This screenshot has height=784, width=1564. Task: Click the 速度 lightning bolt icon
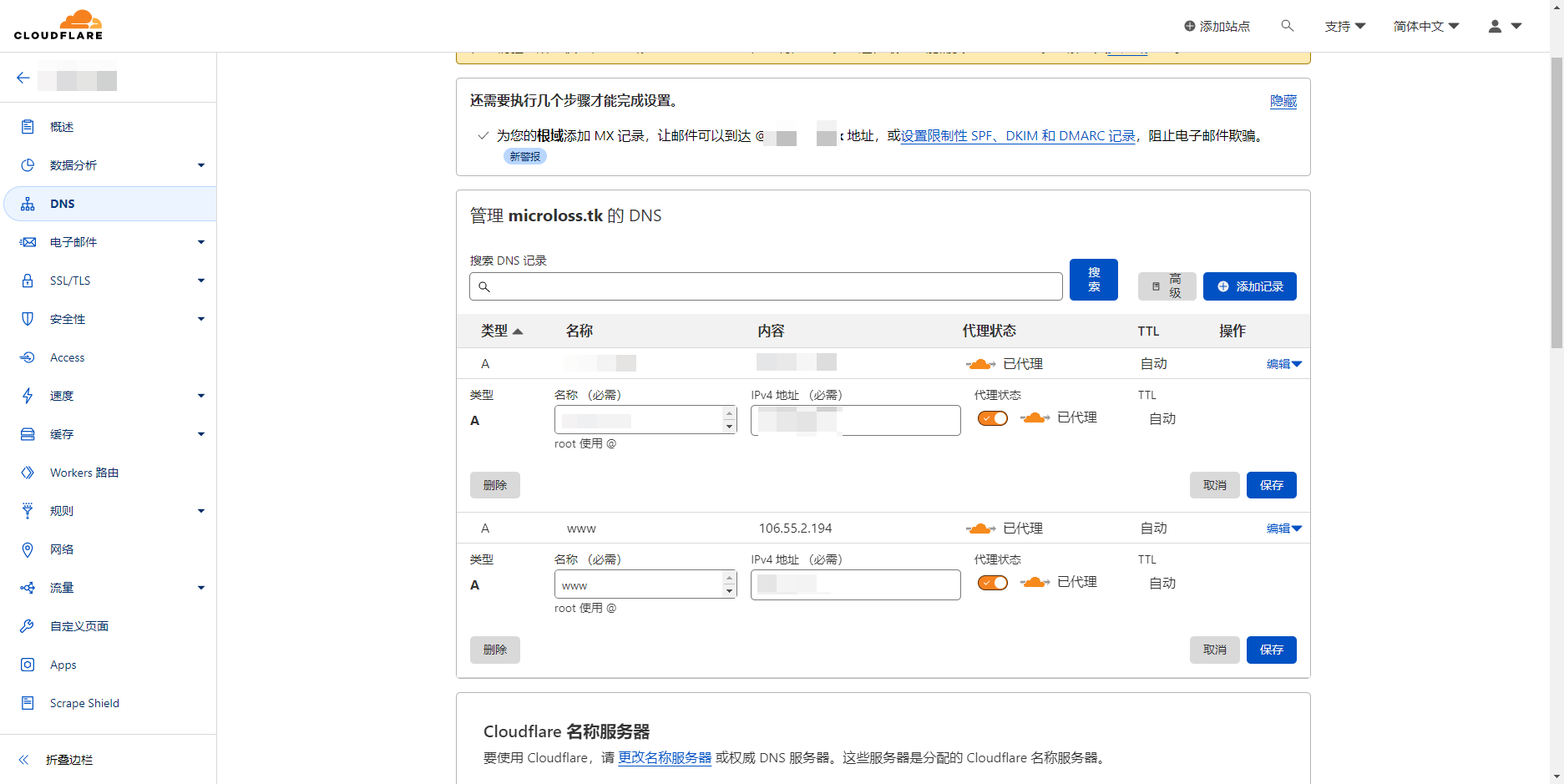[x=28, y=396]
